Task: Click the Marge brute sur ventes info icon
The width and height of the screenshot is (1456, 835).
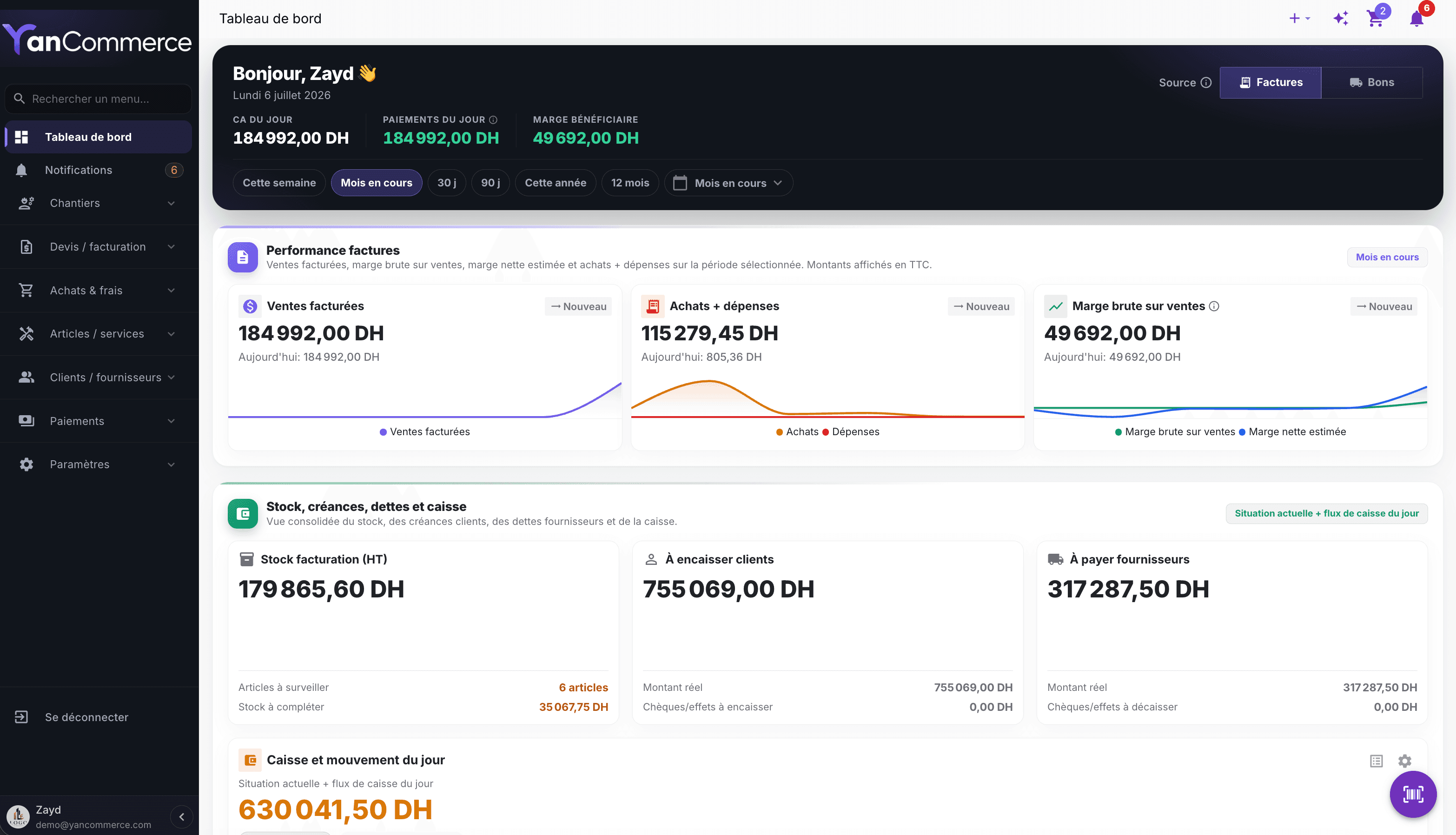Action: (x=1214, y=306)
